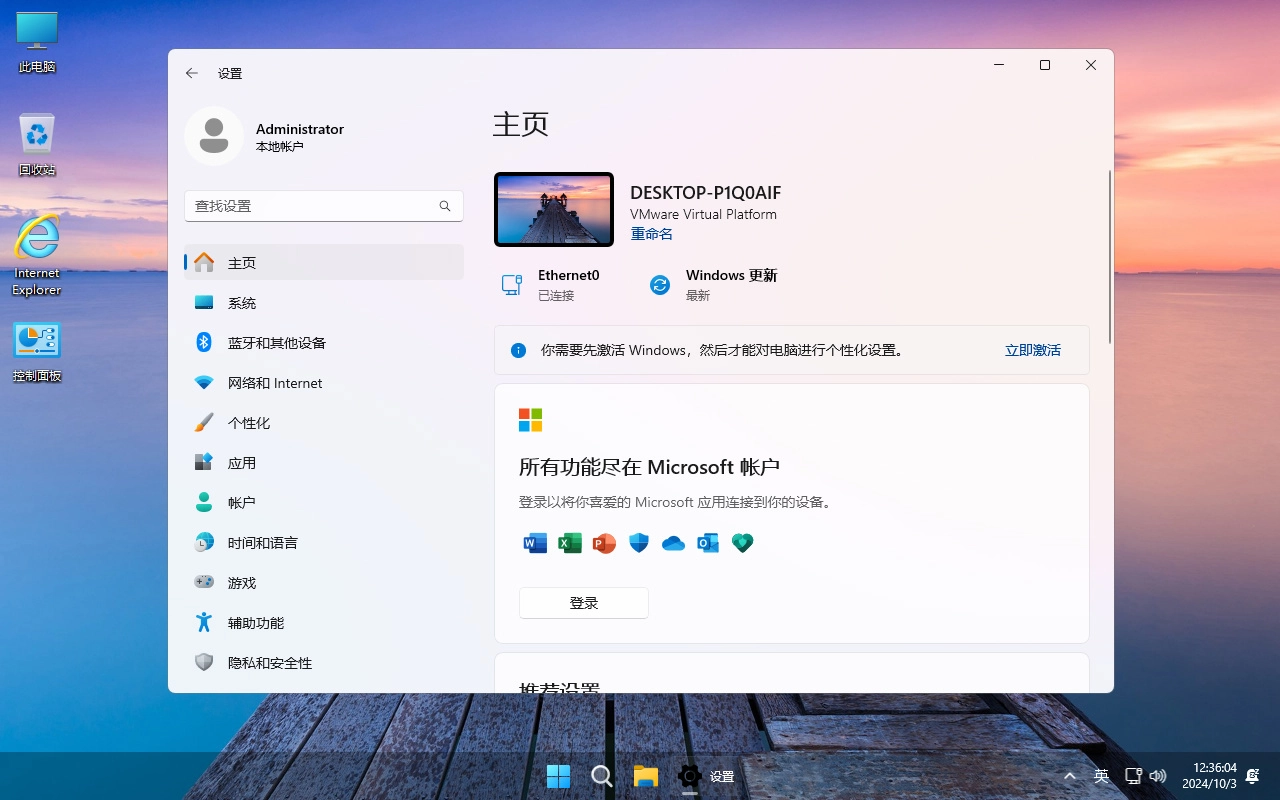Open 应用 apps settings
This screenshot has height=800, width=1280.
[243, 462]
